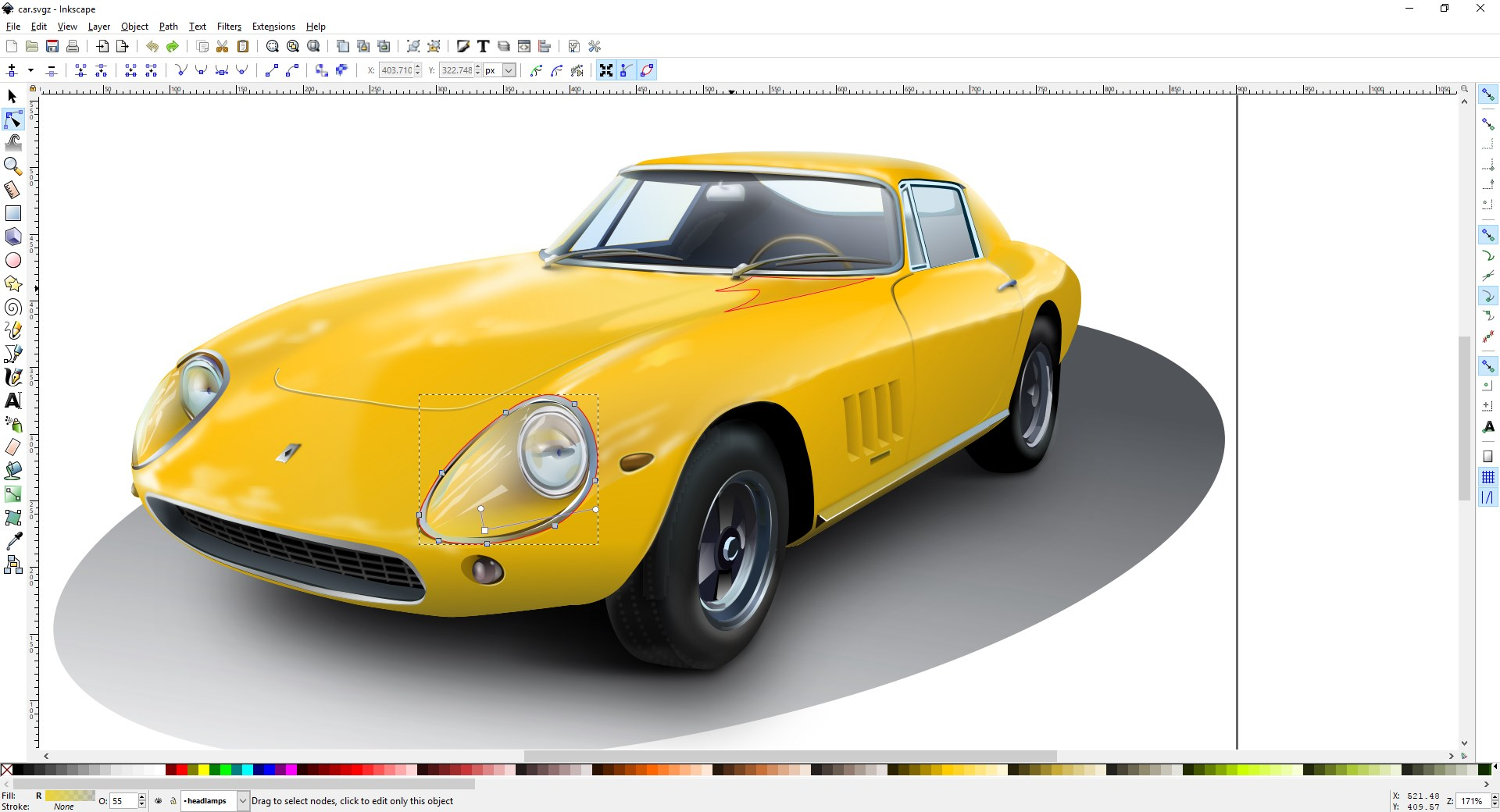Toggle snap to grids
The width and height of the screenshot is (1500, 812).
tap(1487, 477)
